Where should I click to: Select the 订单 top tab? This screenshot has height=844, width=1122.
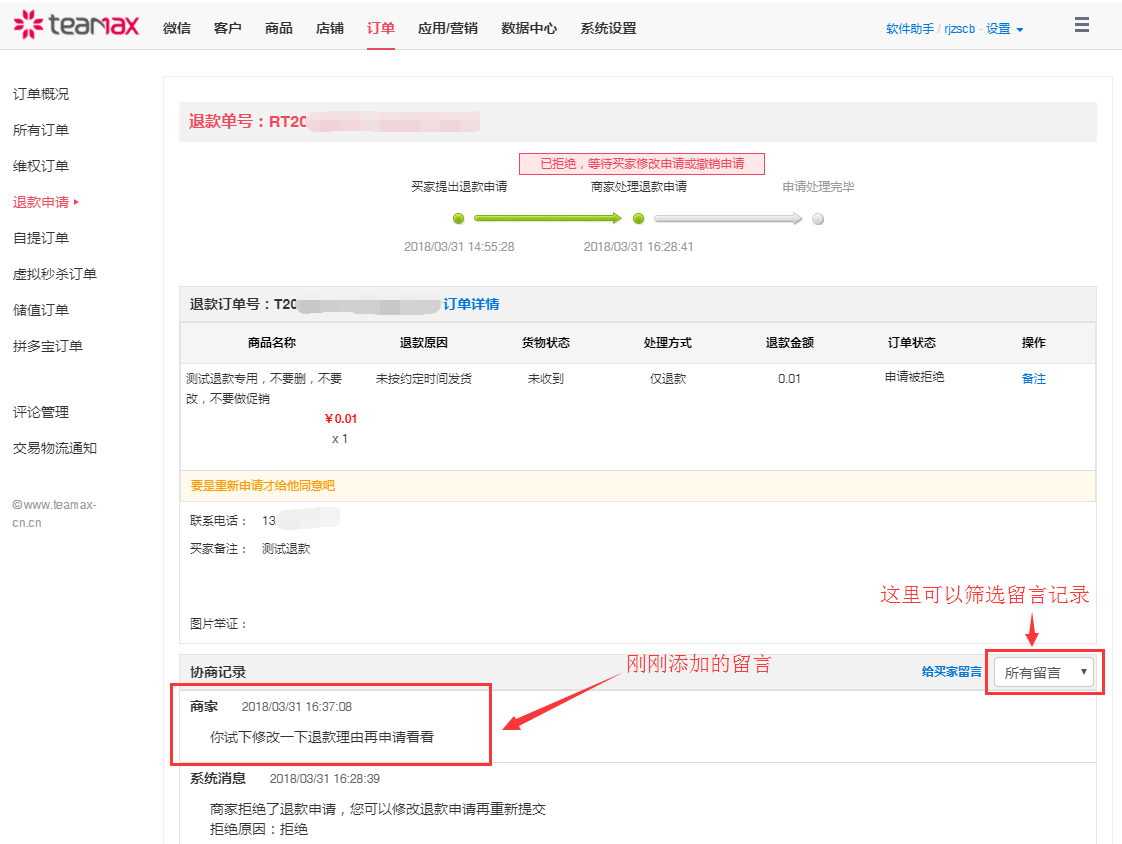coord(381,28)
